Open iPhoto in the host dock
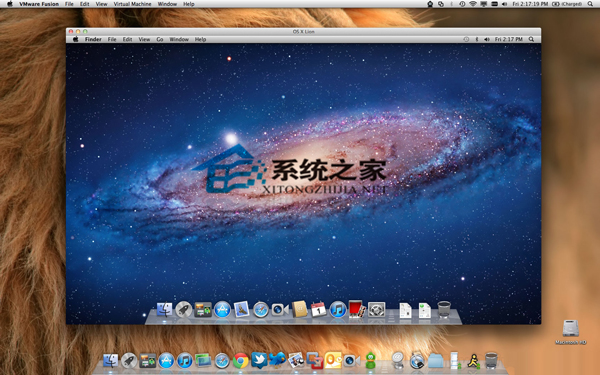 click(296, 360)
